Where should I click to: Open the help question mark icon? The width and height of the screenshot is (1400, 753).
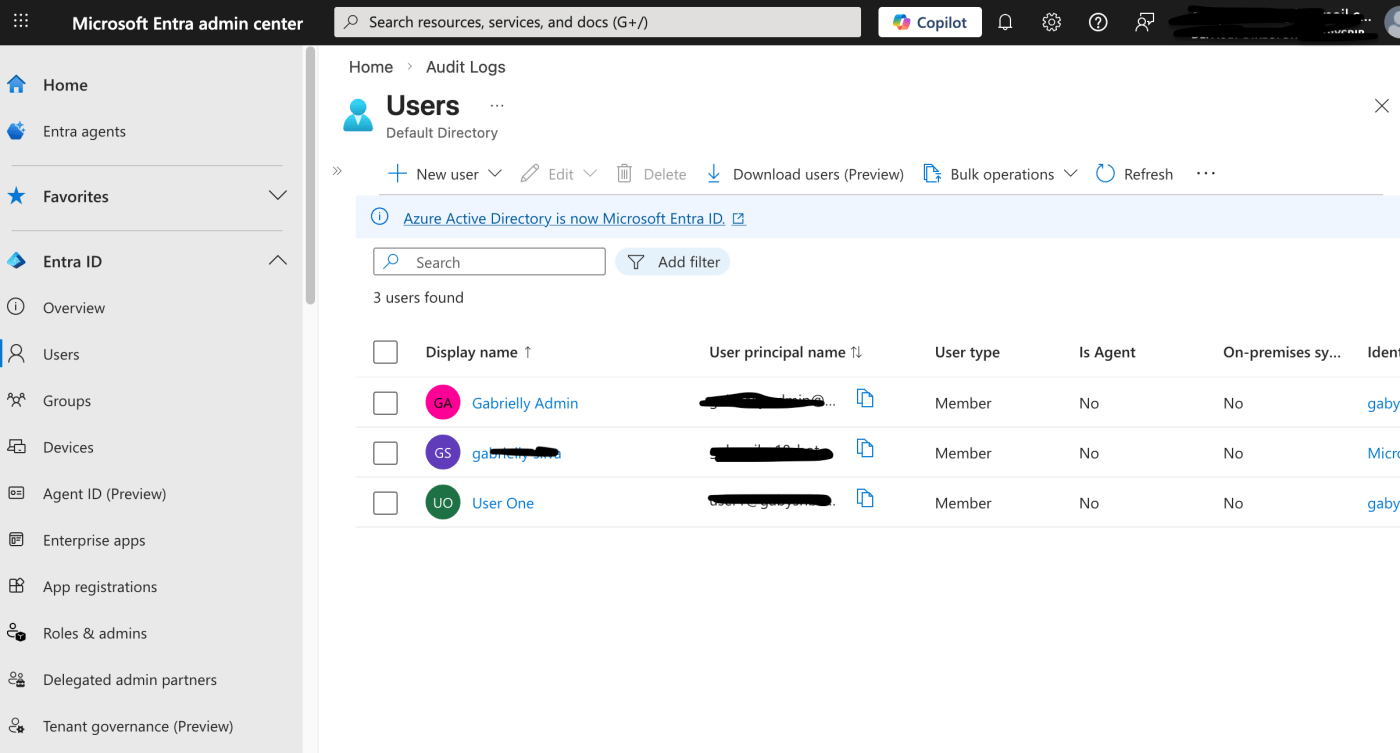[1098, 22]
